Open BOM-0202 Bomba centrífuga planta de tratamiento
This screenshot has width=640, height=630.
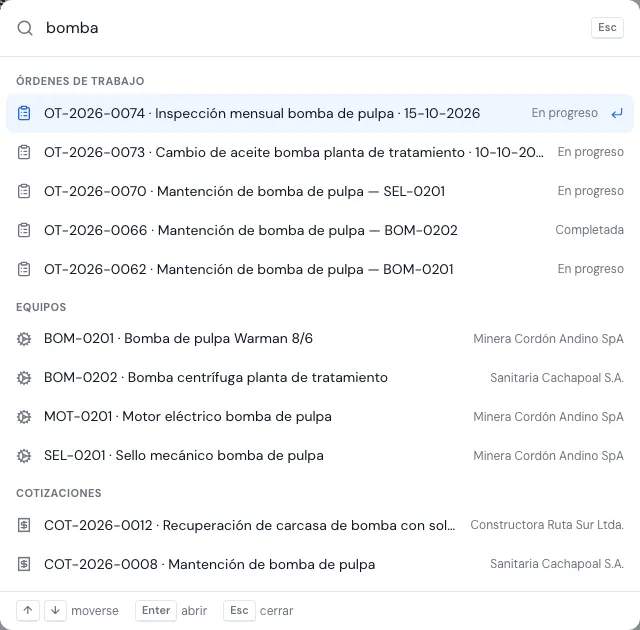pos(320,378)
